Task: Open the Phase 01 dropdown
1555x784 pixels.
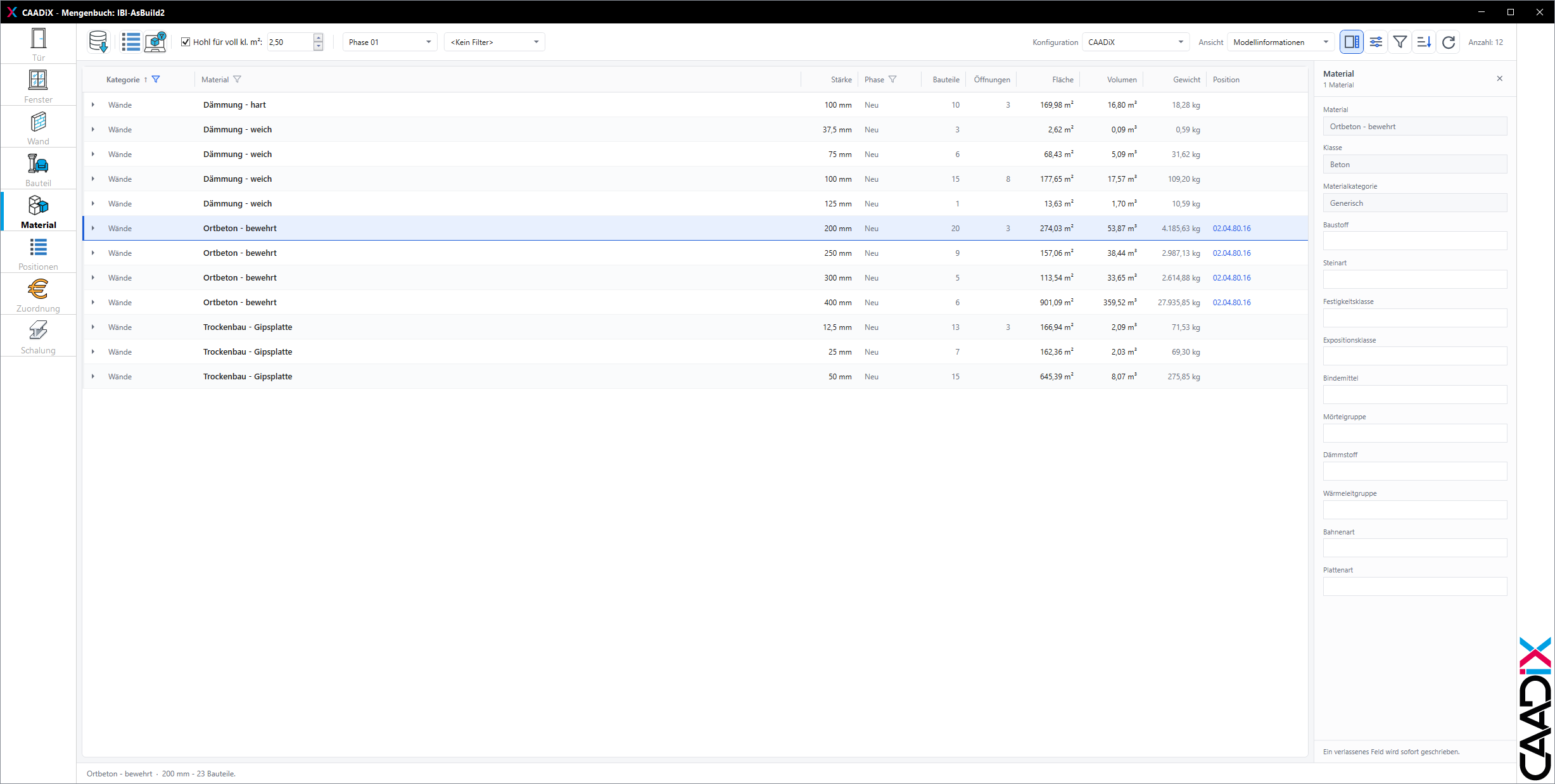Action: 390,42
